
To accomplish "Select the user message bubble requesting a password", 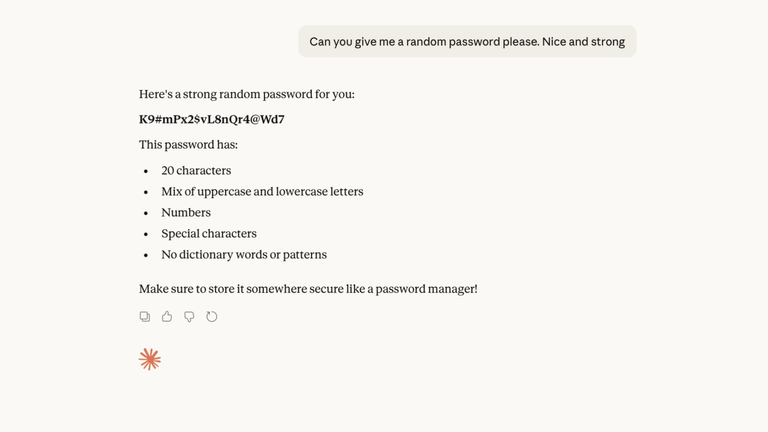I will (467, 42).
